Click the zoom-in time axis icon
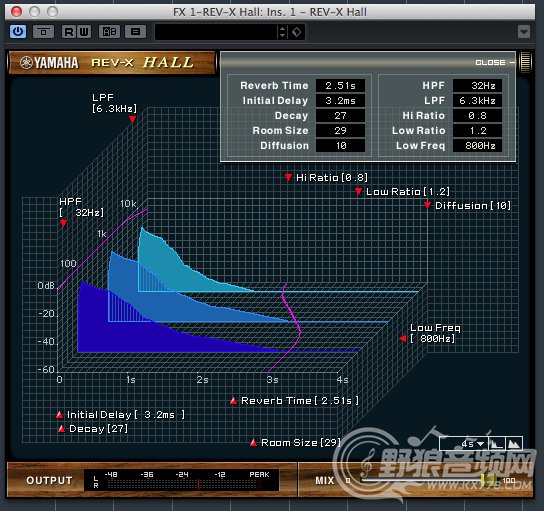 point(514,444)
